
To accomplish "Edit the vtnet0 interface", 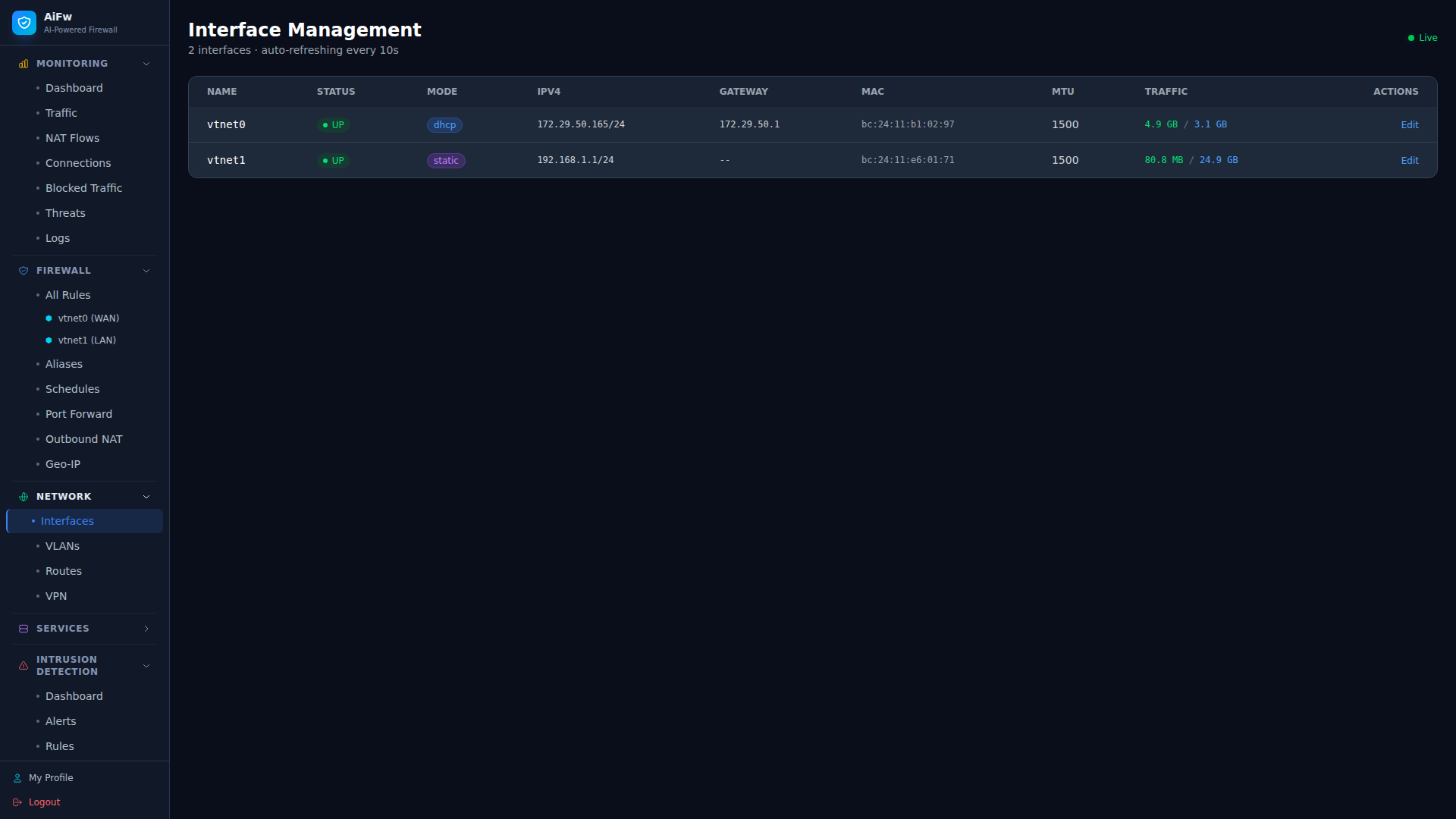I will pos(1410,125).
